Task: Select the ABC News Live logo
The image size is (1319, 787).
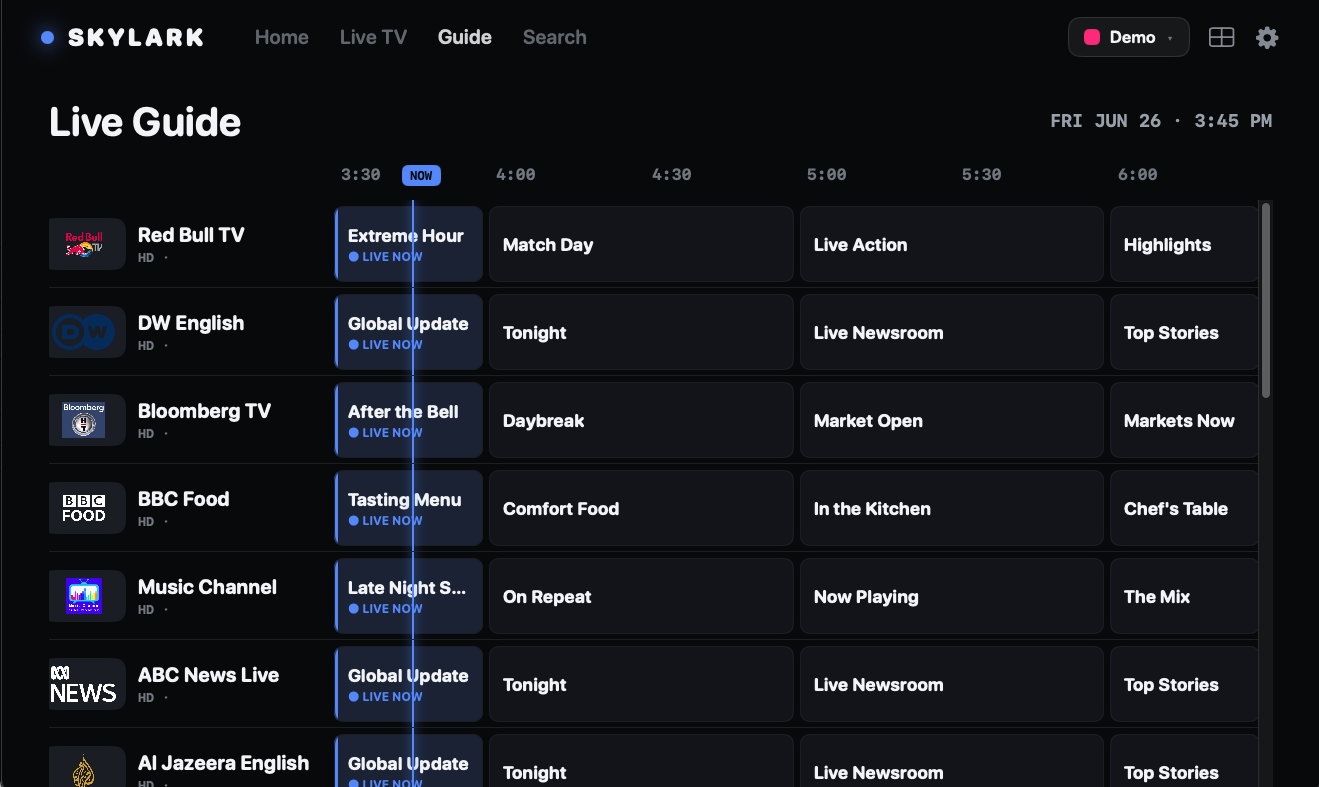Action: [87, 684]
